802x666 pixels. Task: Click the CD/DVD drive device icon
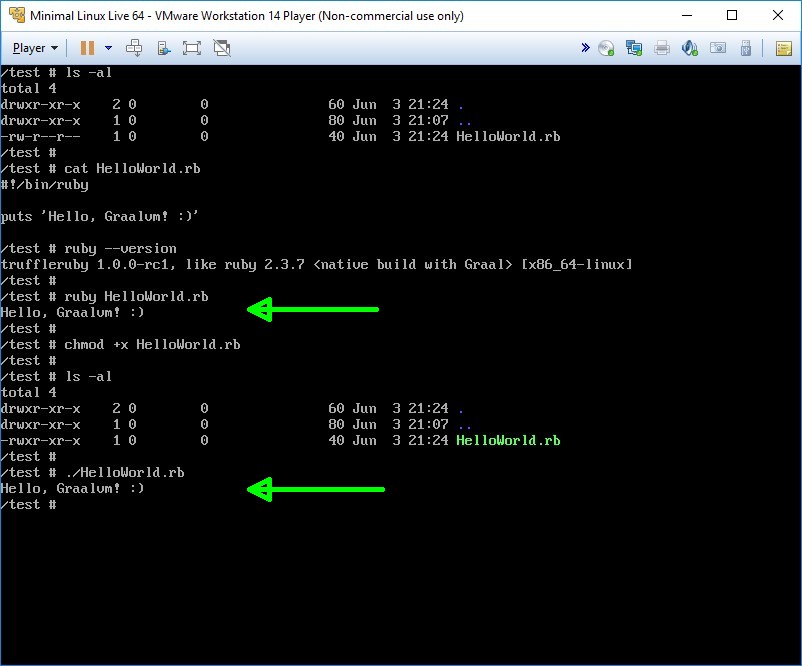[x=606, y=48]
